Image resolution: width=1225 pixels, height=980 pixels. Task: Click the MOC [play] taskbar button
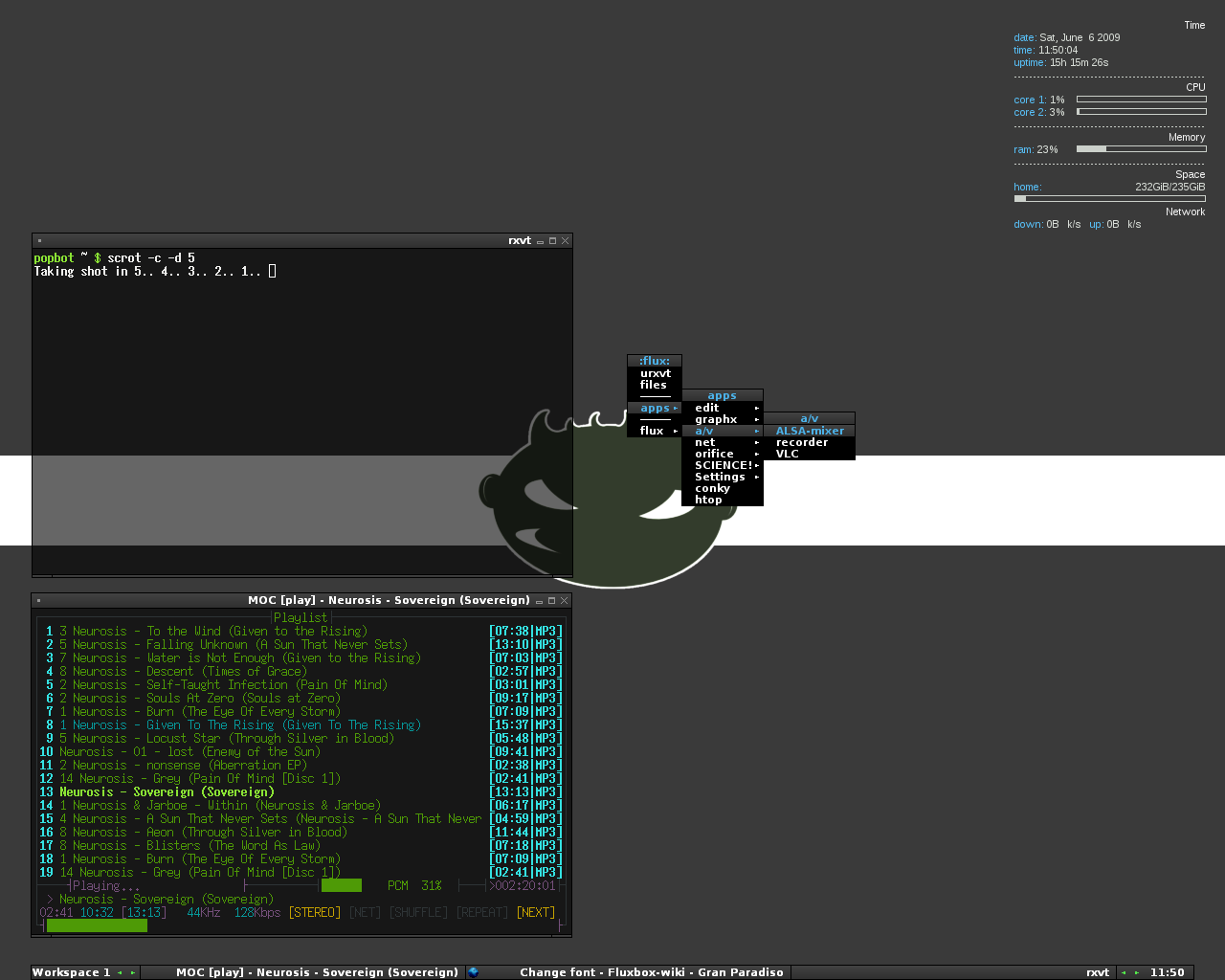[302, 972]
